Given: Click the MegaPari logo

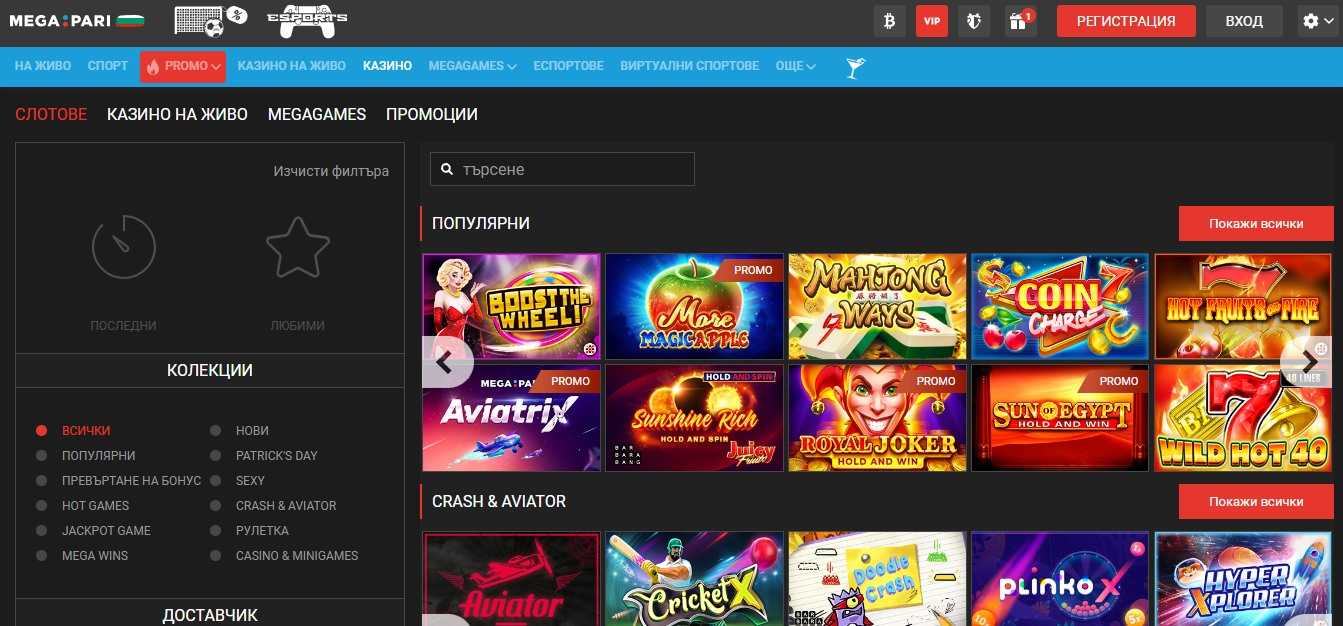Looking at the screenshot, I should (77, 20).
